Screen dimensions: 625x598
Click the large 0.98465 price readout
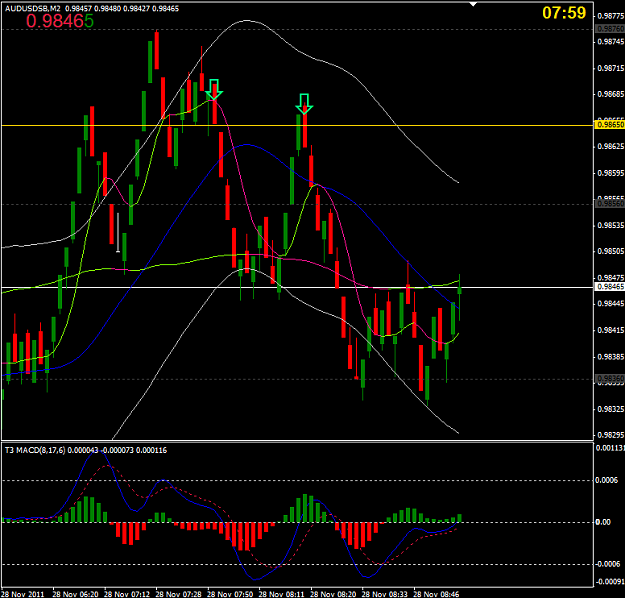(60, 21)
